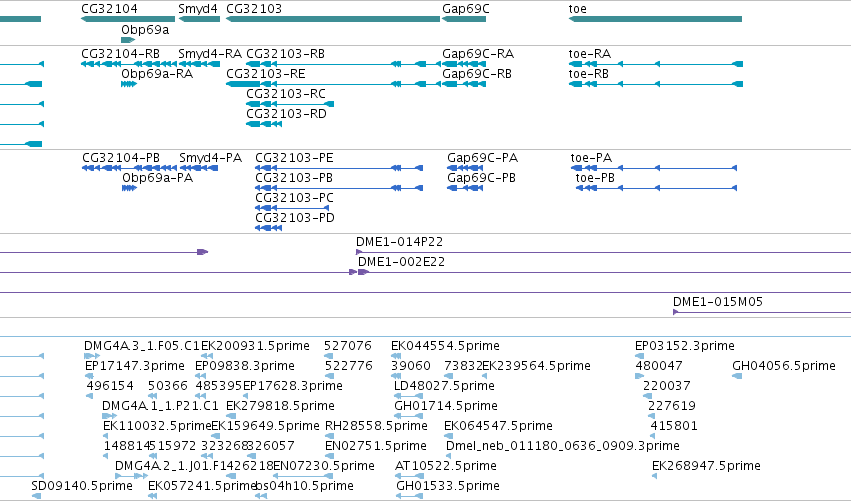Click EST 480047
851x501 pixels.
659,366
